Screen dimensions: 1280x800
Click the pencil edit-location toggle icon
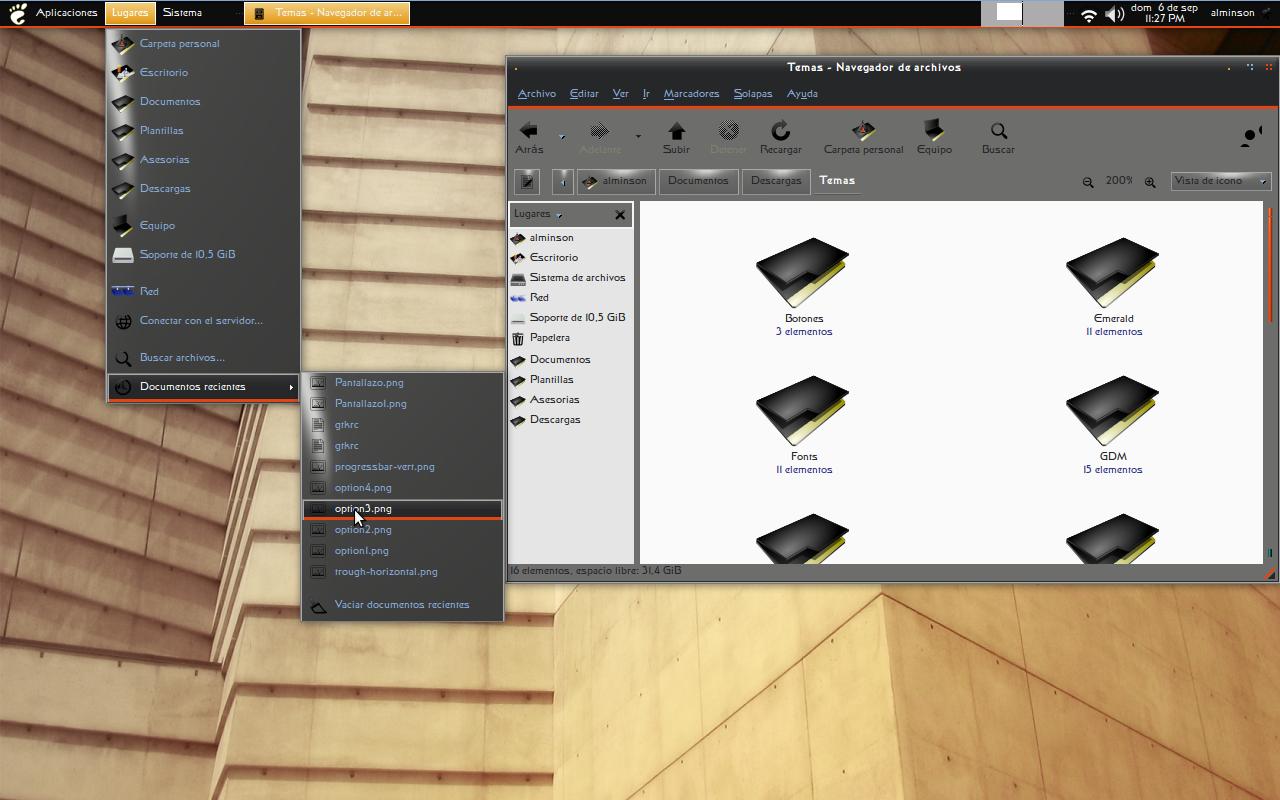point(527,181)
